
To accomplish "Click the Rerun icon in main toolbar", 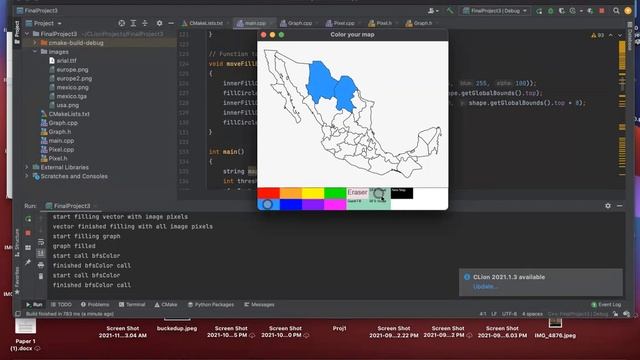I will [539, 11].
